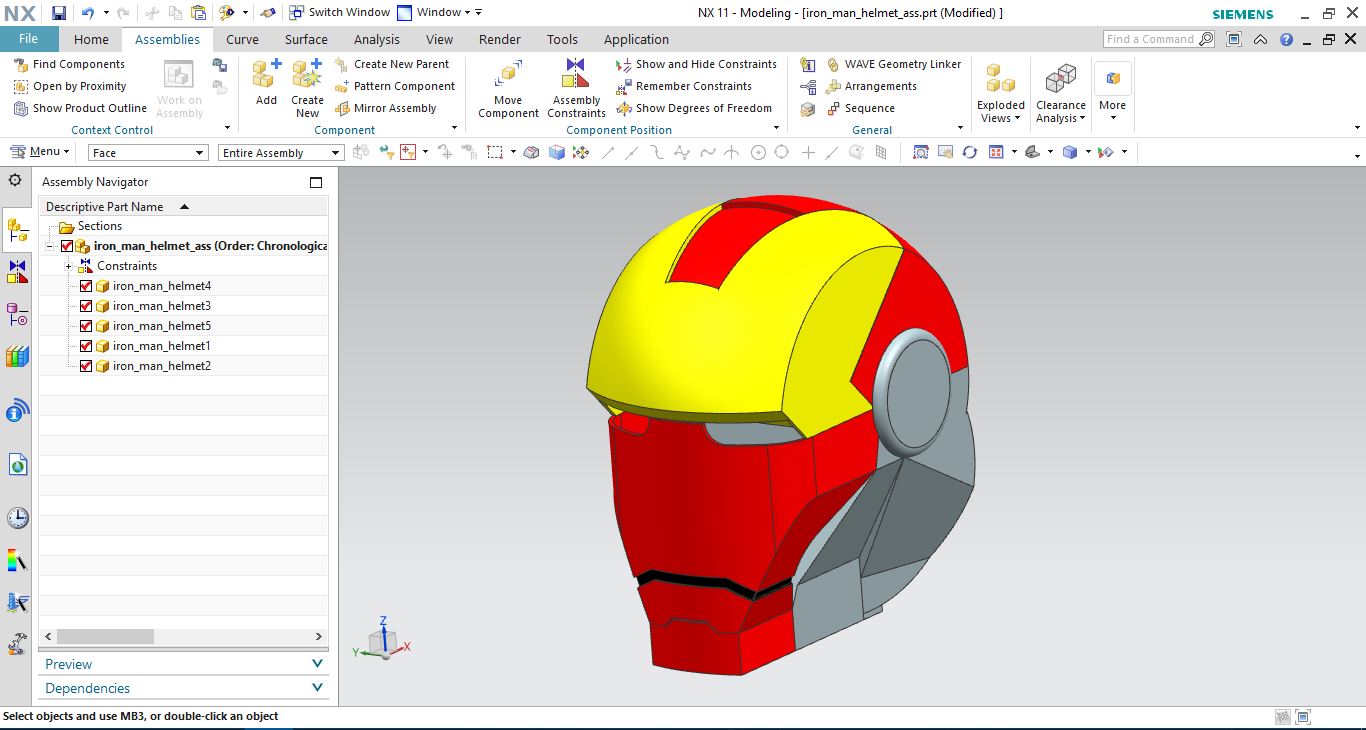Toggle the iron_man_helmet2 checkbox
This screenshot has width=1366, height=730.
[x=86, y=366]
